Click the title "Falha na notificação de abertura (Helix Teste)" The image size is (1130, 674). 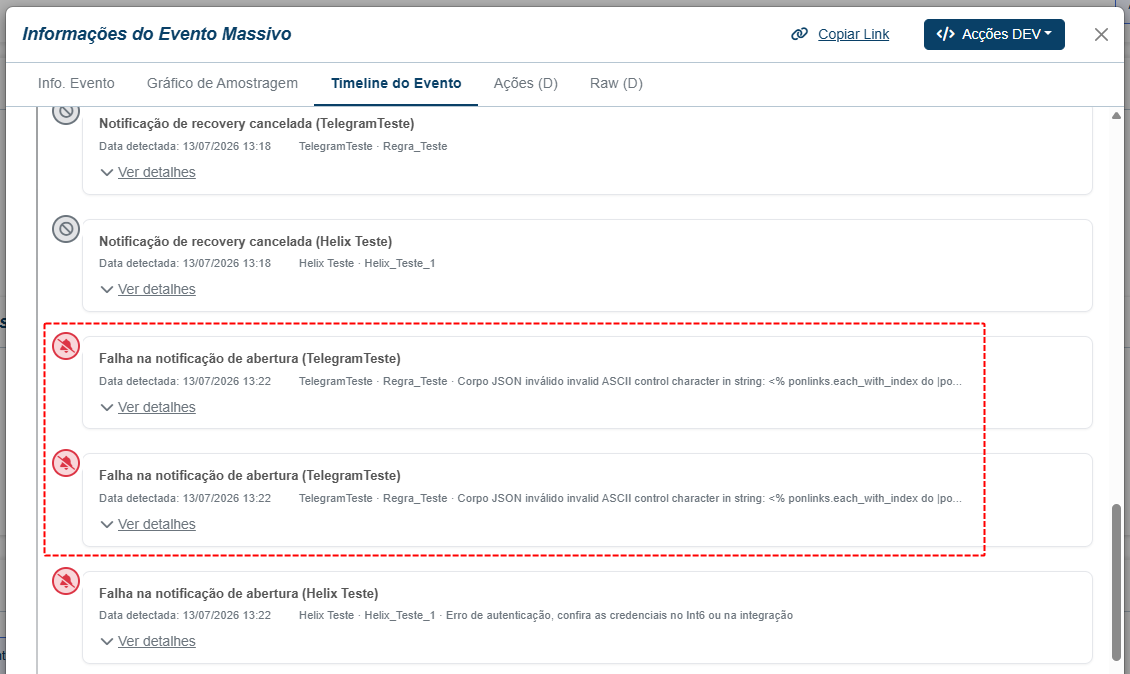(239, 593)
